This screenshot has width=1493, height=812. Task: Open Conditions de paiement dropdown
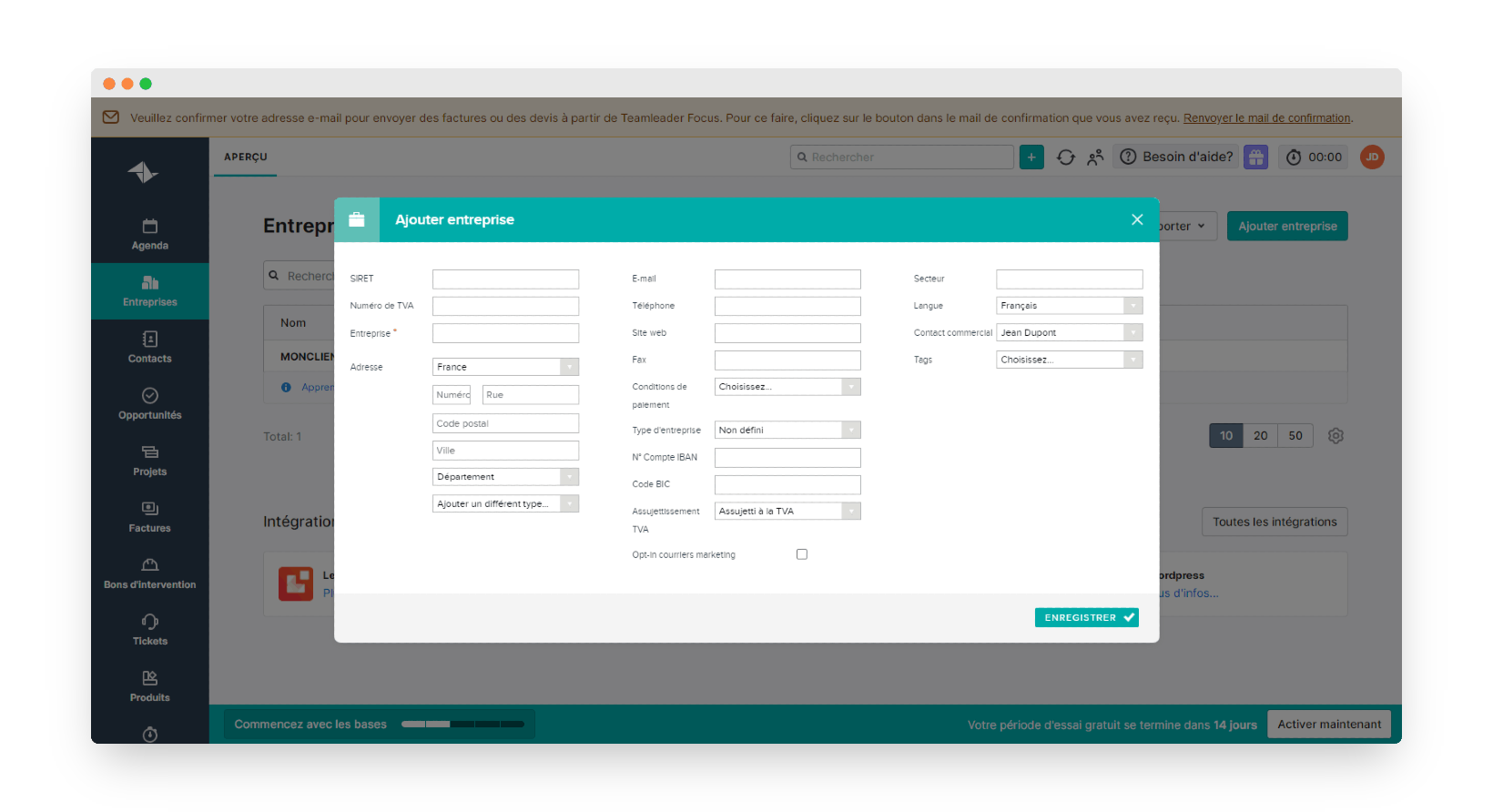[787, 387]
